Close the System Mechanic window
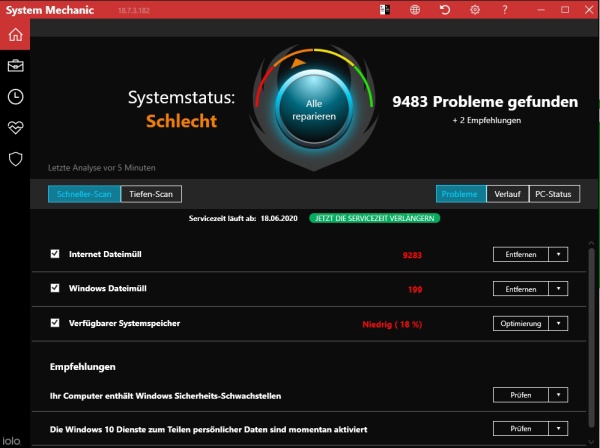600x448 pixels. point(589,10)
